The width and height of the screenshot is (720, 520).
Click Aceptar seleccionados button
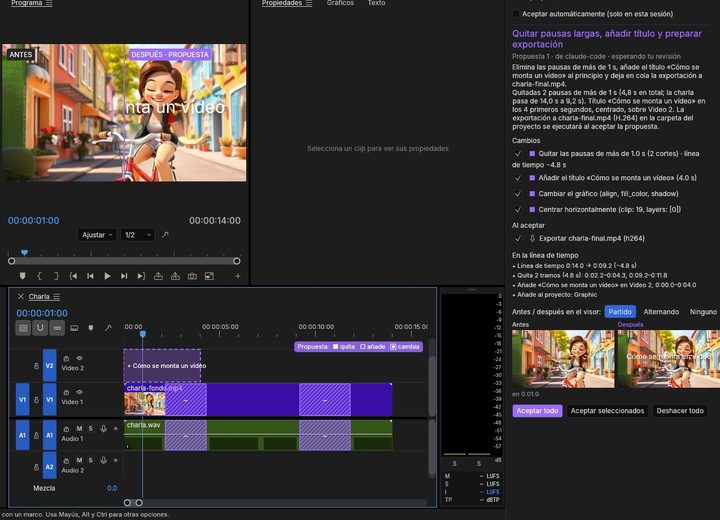tap(607, 411)
